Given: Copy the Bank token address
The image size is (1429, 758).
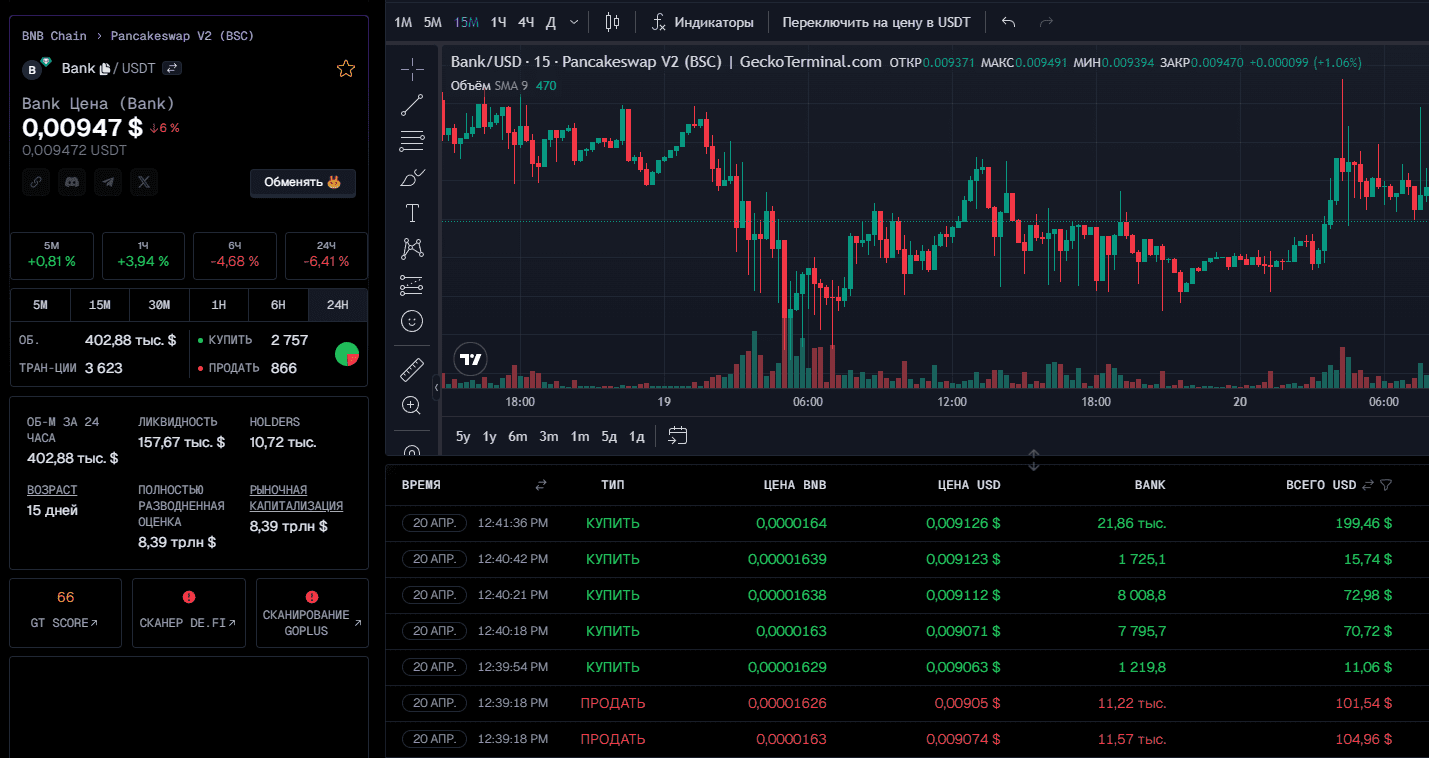Looking at the screenshot, I should tap(105, 69).
